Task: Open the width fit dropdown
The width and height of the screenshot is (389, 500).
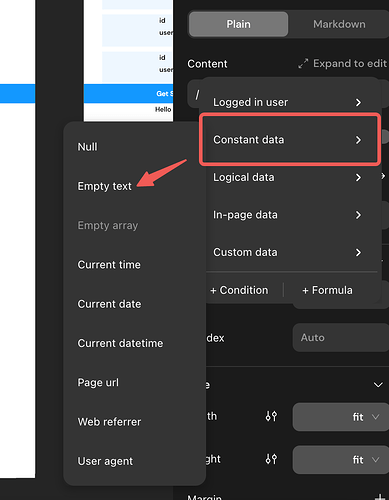Action: point(341,417)
